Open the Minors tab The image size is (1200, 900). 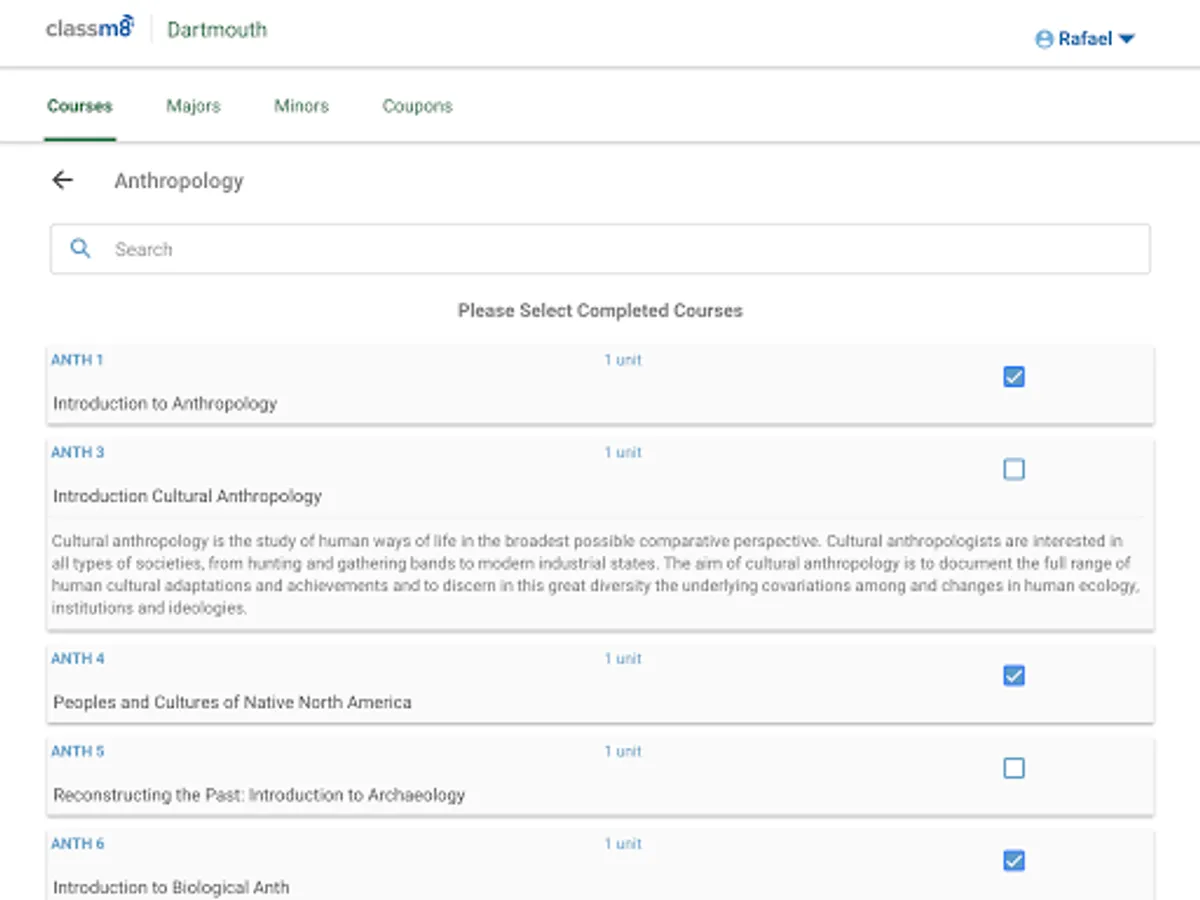301,106
